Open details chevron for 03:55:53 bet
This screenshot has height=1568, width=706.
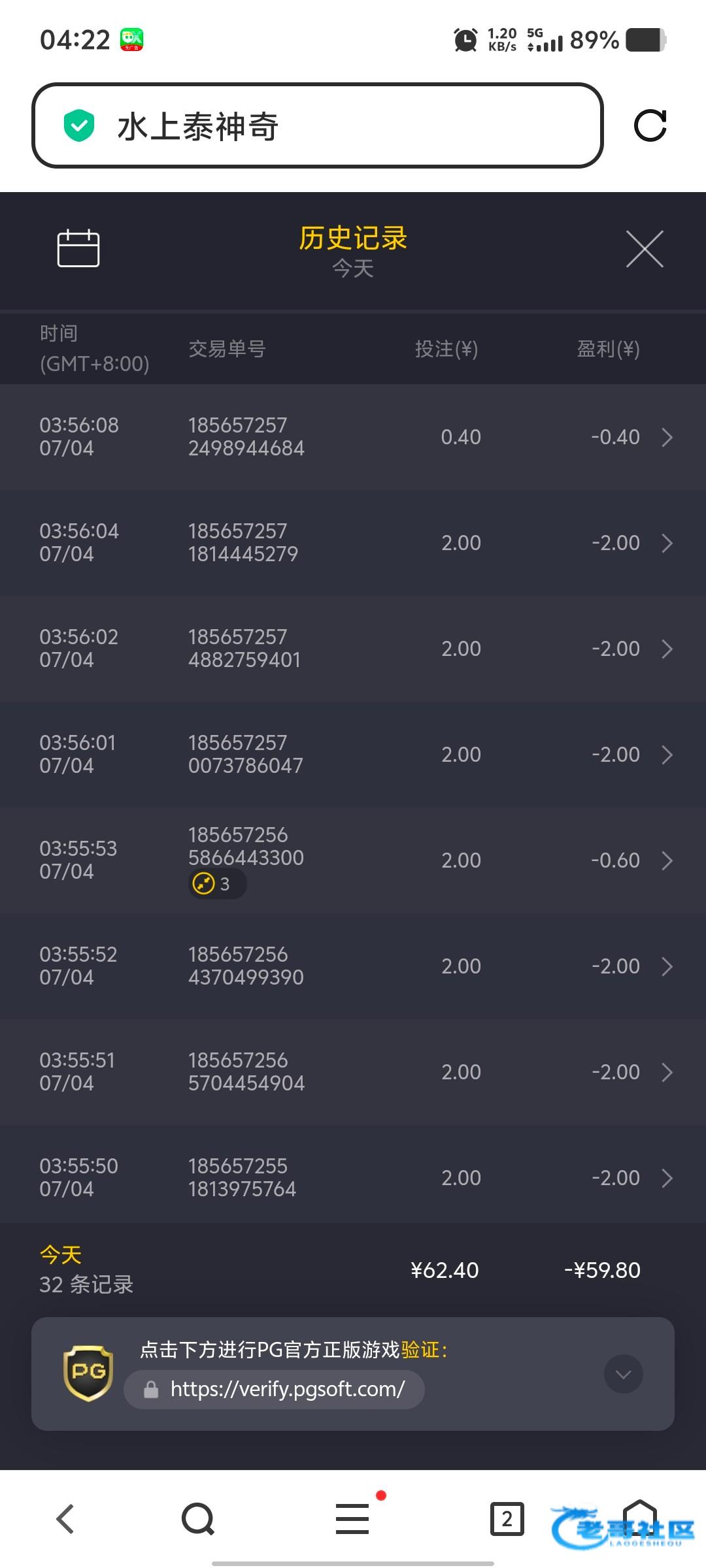click(666, 860)
